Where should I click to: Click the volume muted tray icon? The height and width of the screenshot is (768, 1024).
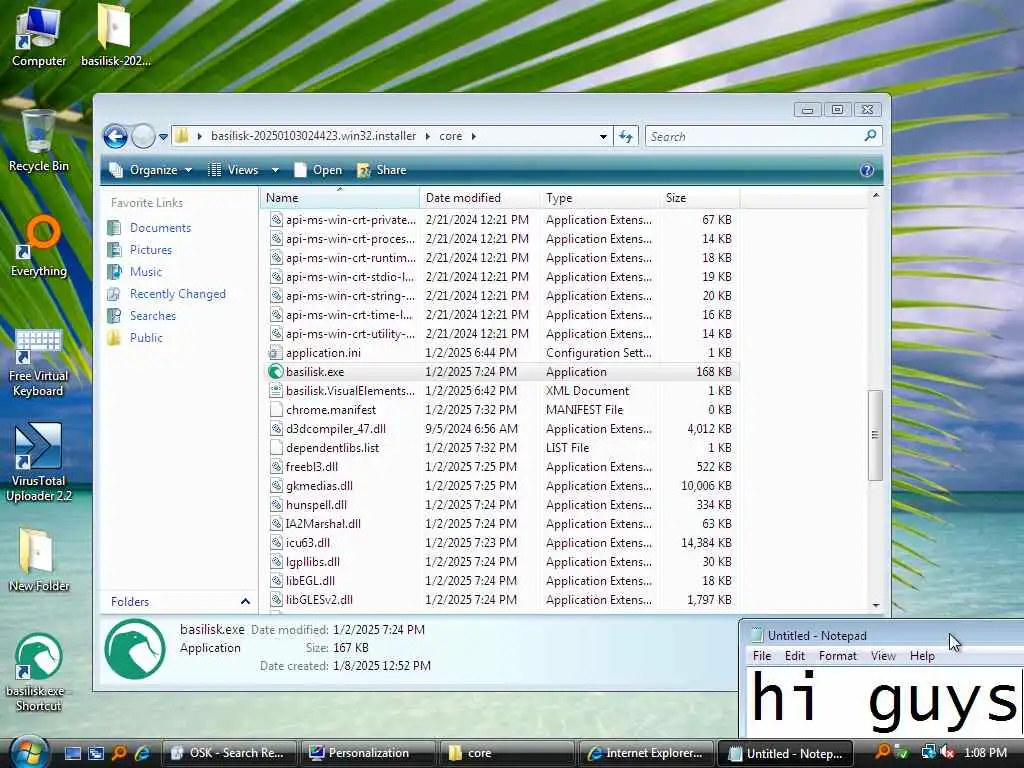[947, 753]
